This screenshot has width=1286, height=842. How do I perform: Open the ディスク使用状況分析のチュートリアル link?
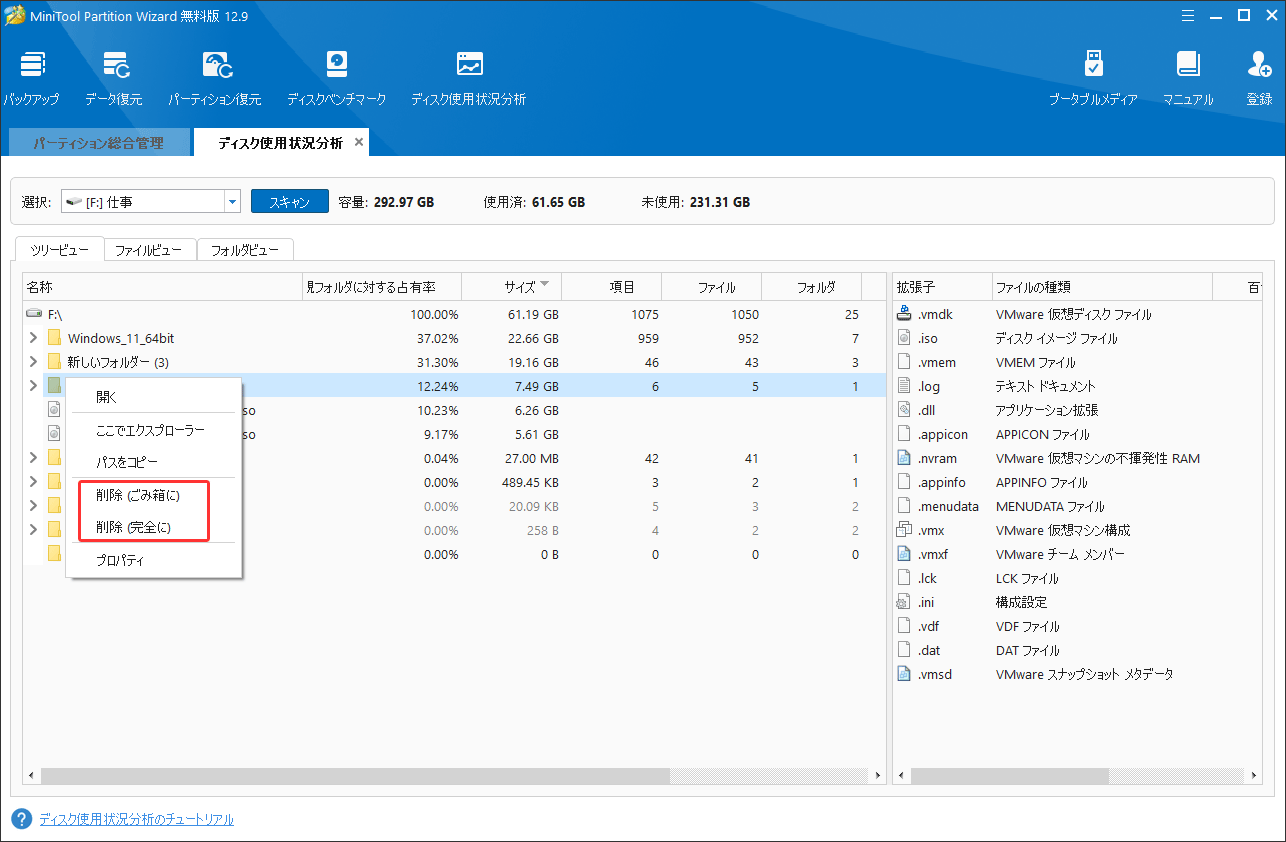[x=136, y=819]
